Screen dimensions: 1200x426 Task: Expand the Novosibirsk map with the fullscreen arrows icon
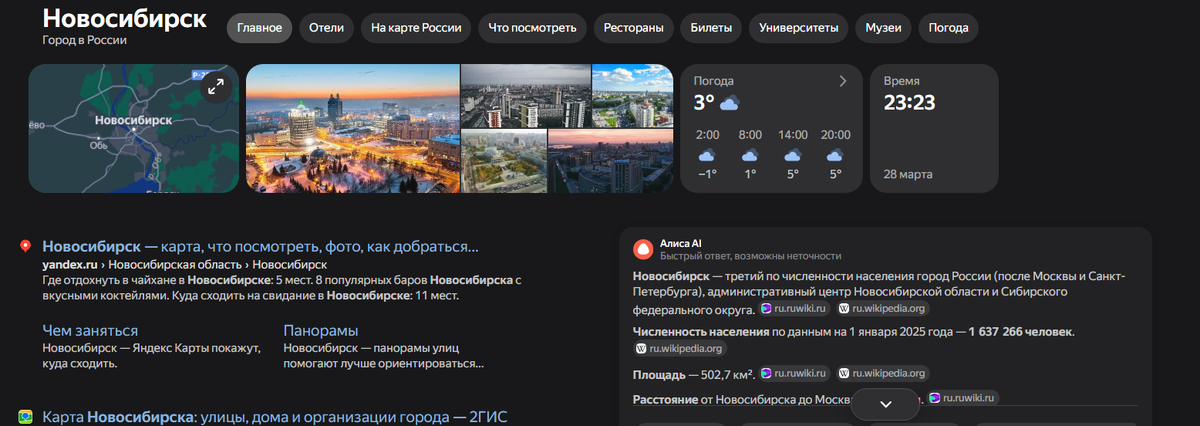(216, 87)
